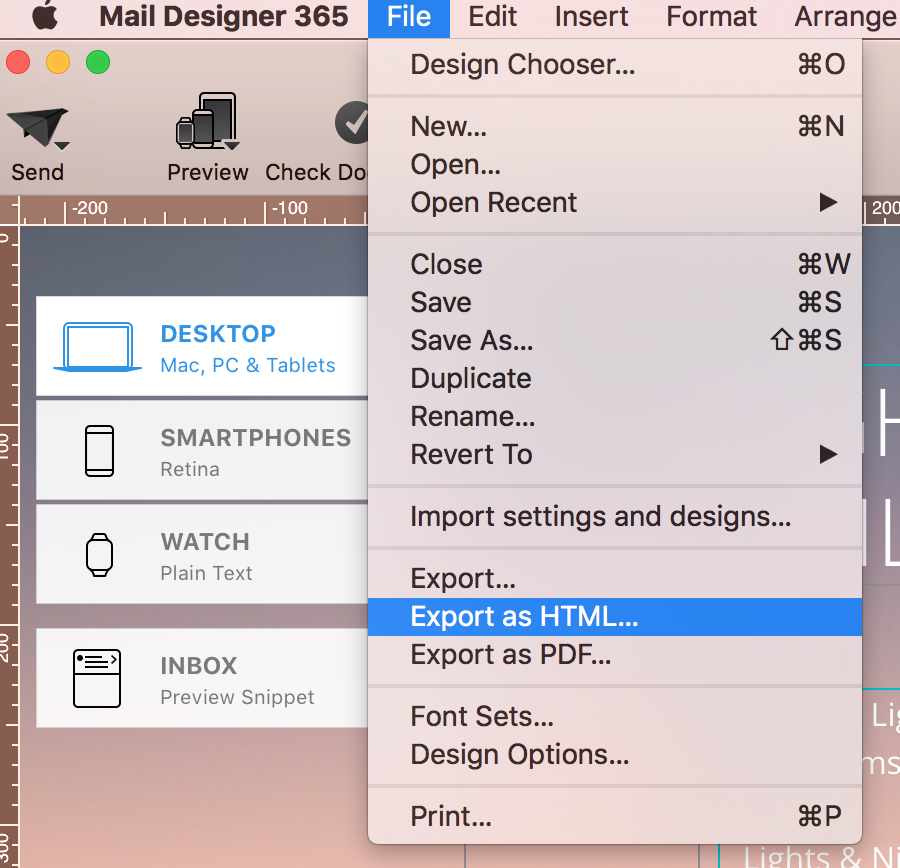Screen dimensions: 900x868
Task: Choose Export as HTML…
Action: click(615, 617)
